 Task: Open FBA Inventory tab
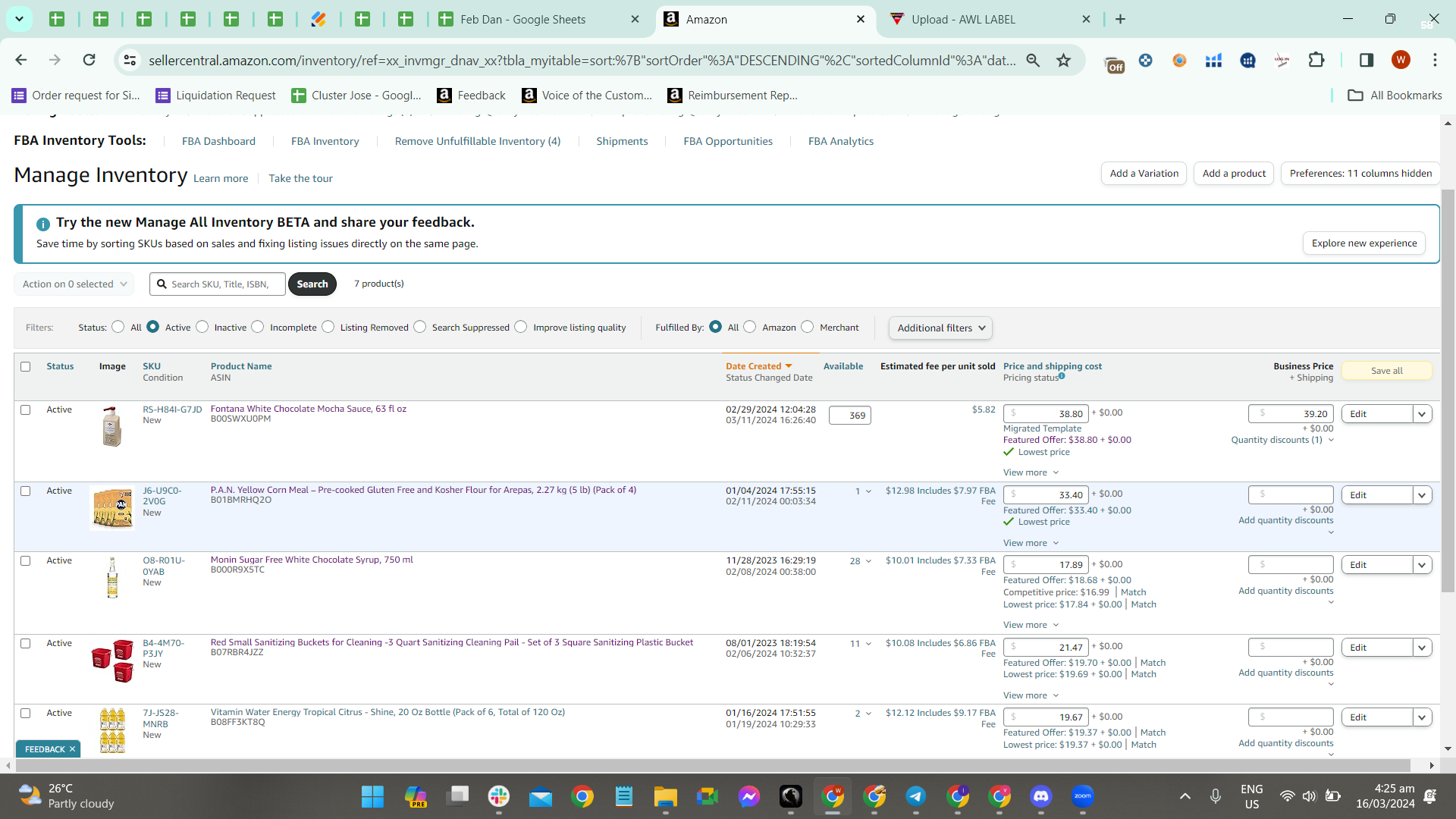coord(325,142)
